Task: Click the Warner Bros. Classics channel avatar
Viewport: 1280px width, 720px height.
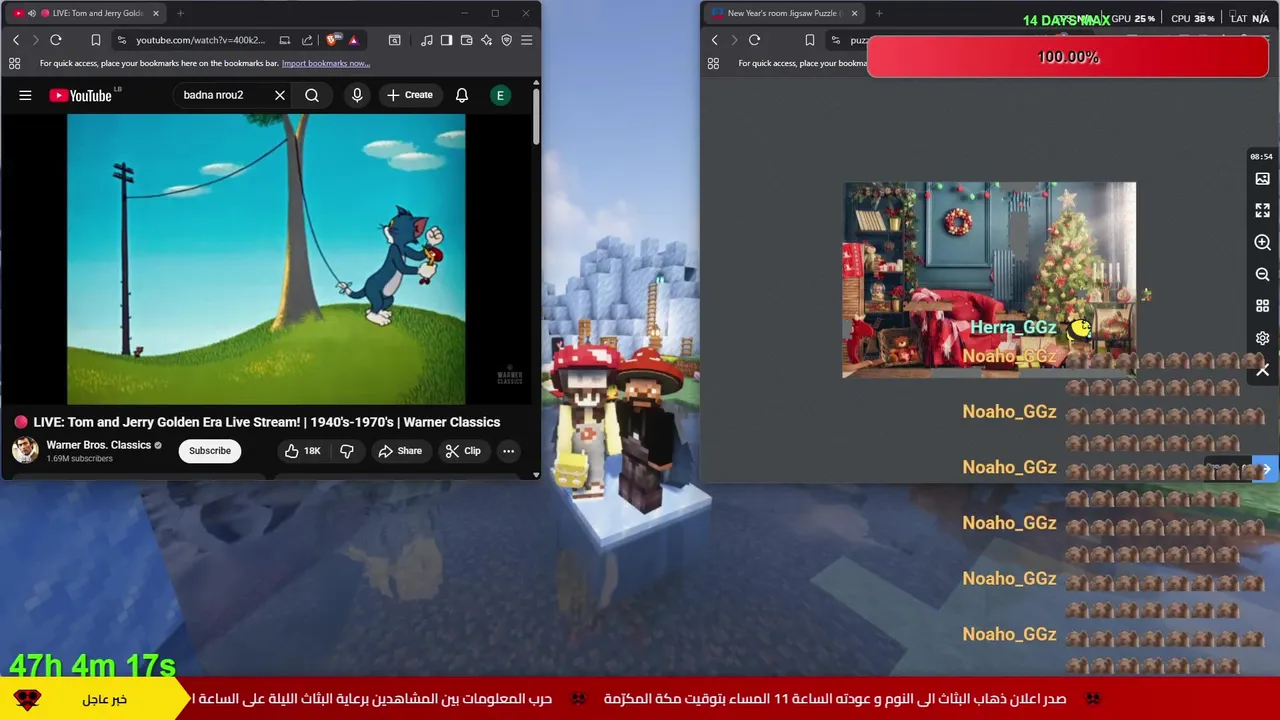Action: [x=25, y=450]
